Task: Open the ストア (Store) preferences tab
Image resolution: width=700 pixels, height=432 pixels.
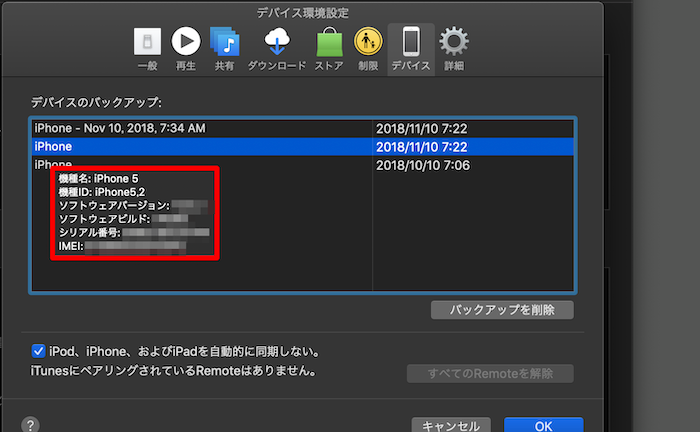Action: 329,49
